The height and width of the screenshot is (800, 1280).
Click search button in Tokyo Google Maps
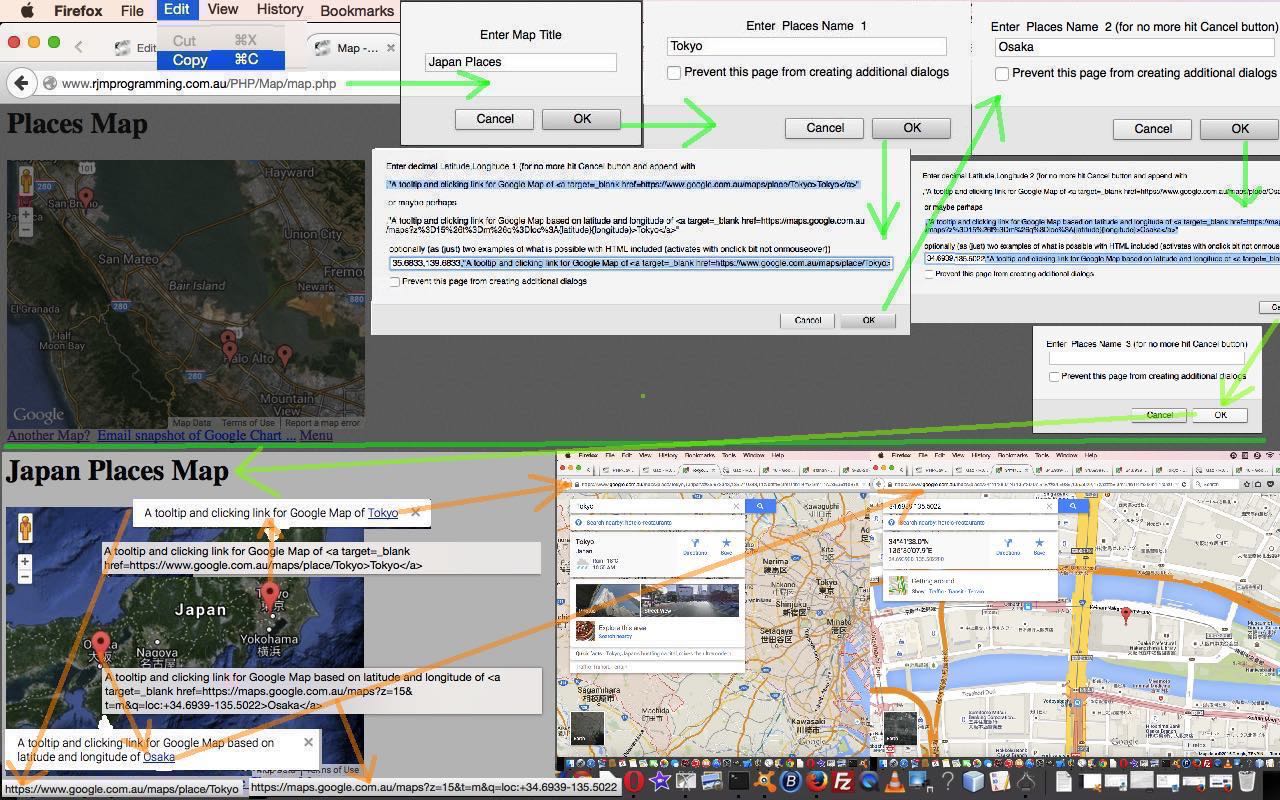(x=760, y=506)
